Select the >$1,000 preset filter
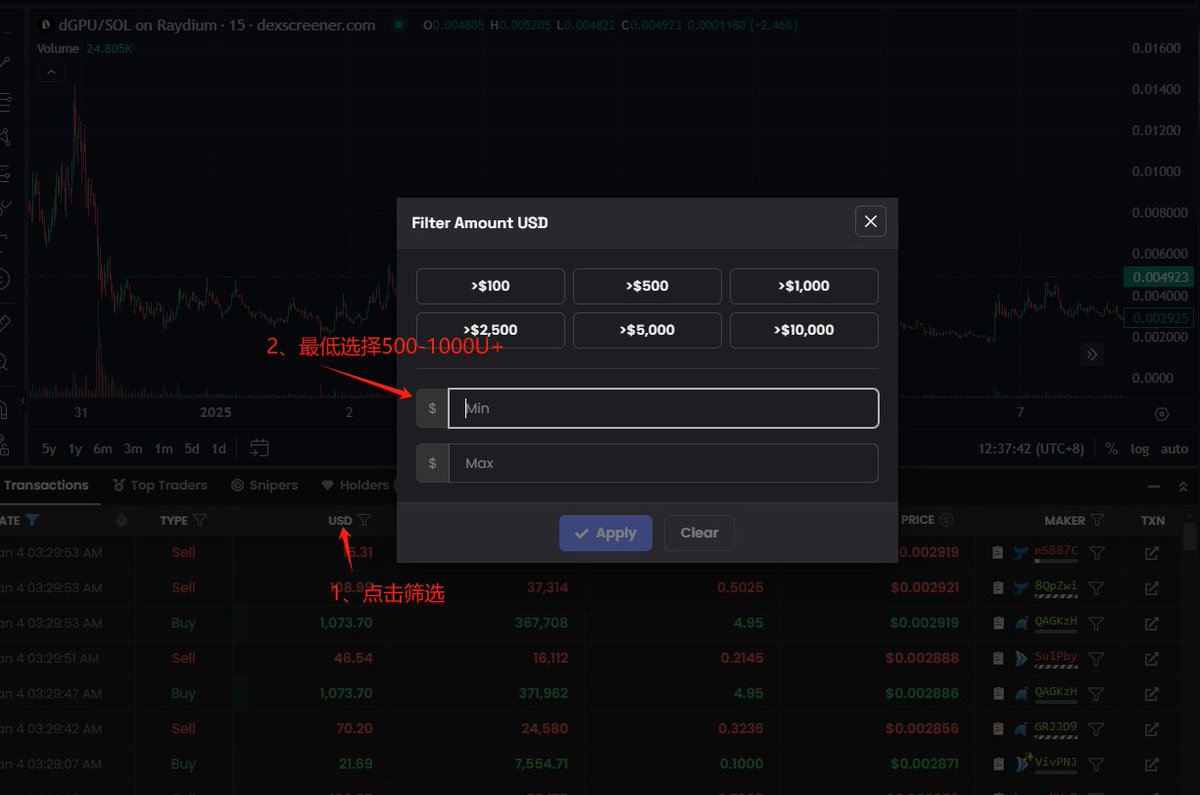 pos(804,286)
